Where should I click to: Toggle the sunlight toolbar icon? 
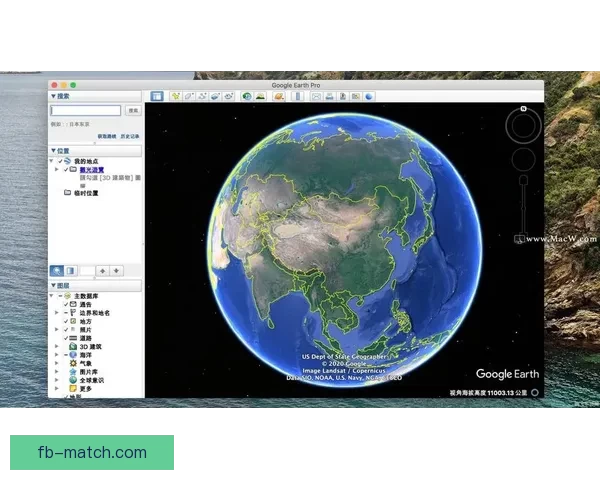point(246,96)
